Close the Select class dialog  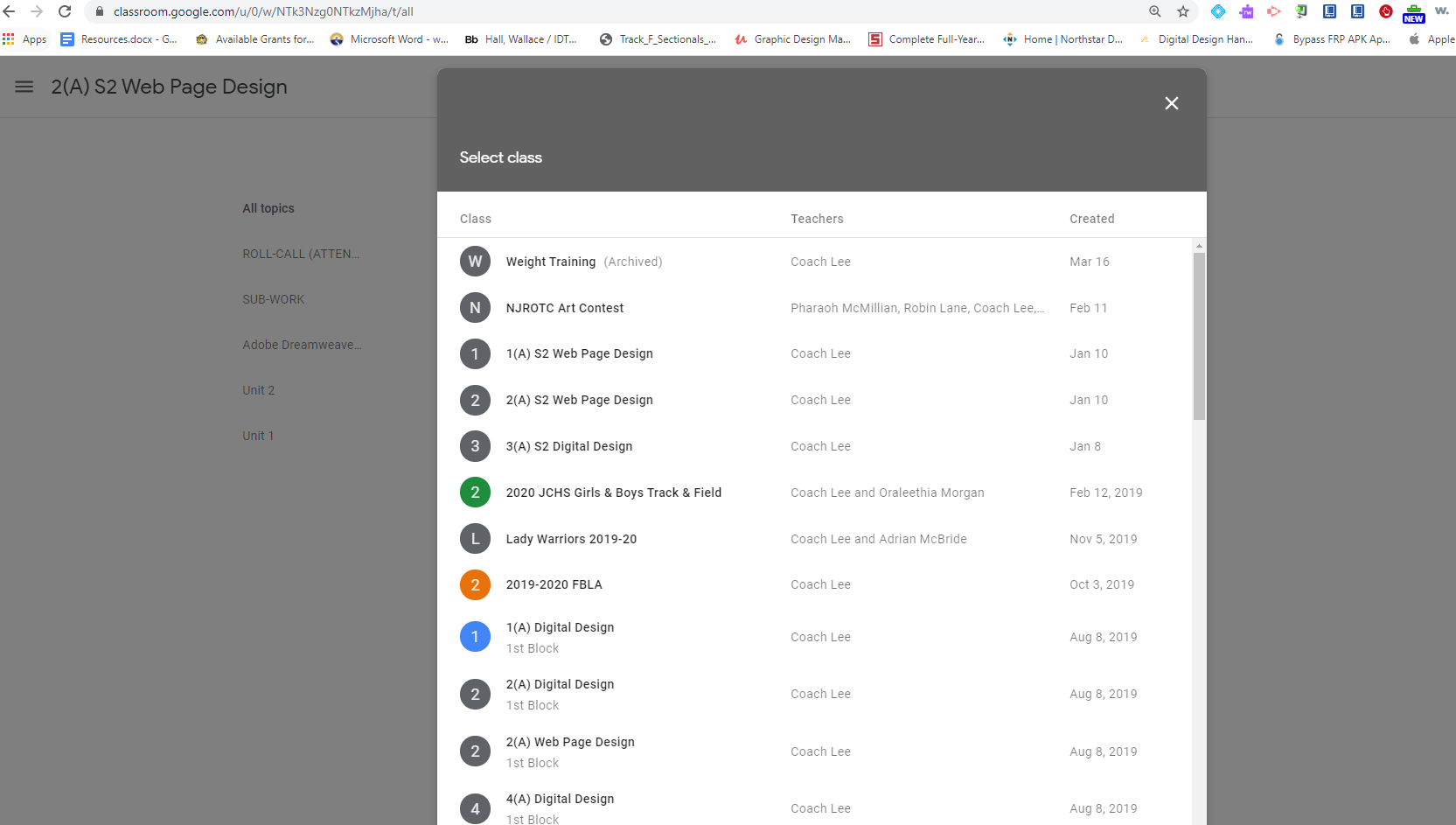point(1171,103)
